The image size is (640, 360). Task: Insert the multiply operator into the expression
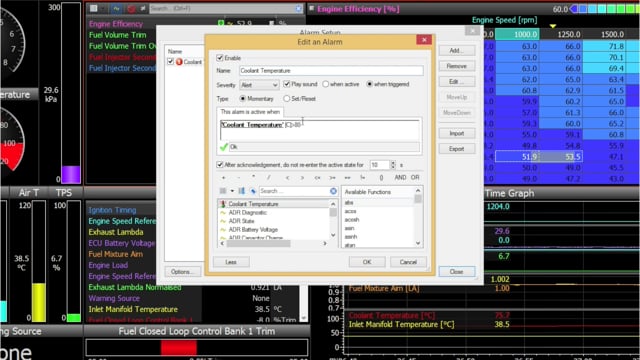(254, 178)
